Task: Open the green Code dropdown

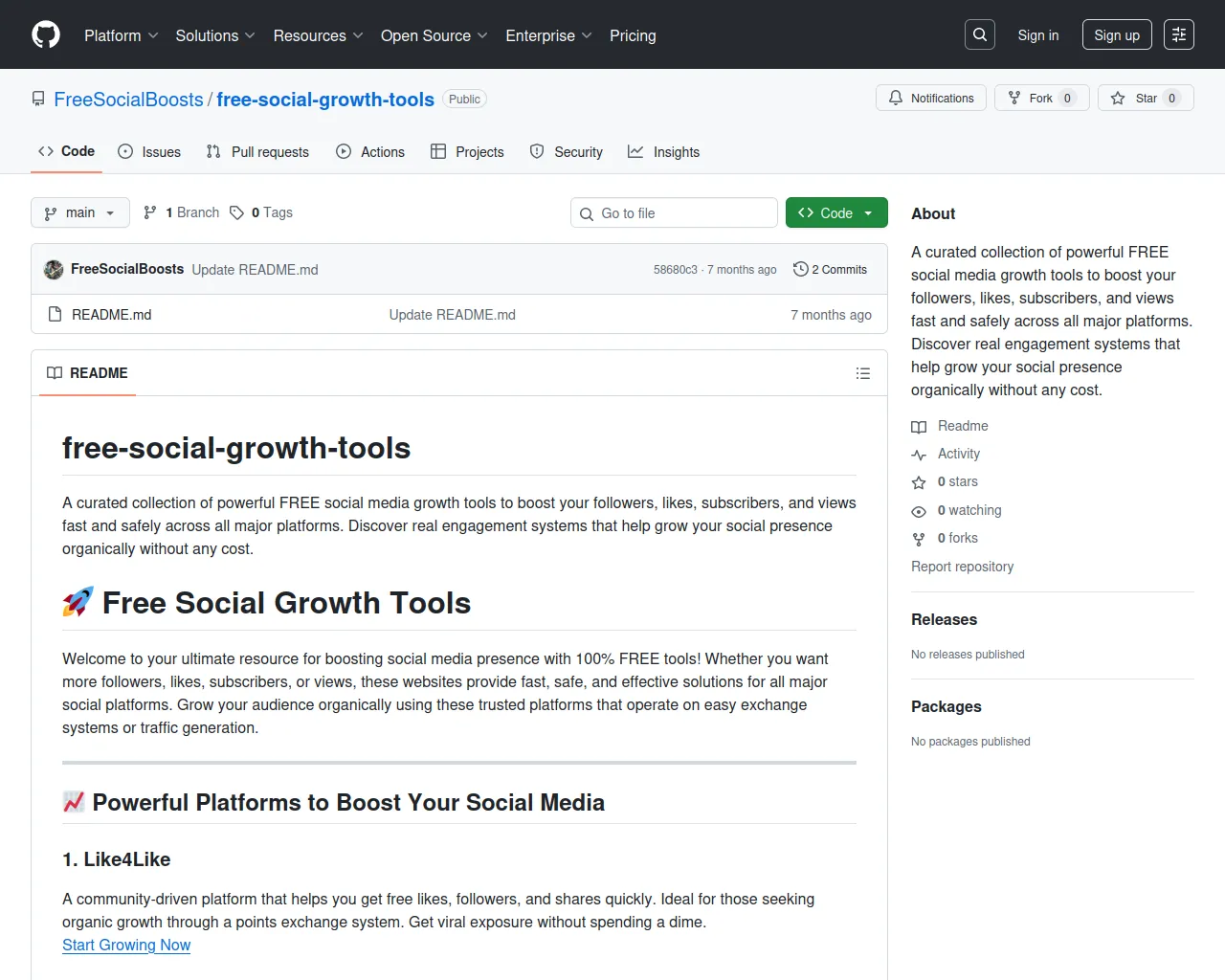Action: [835, 213]
